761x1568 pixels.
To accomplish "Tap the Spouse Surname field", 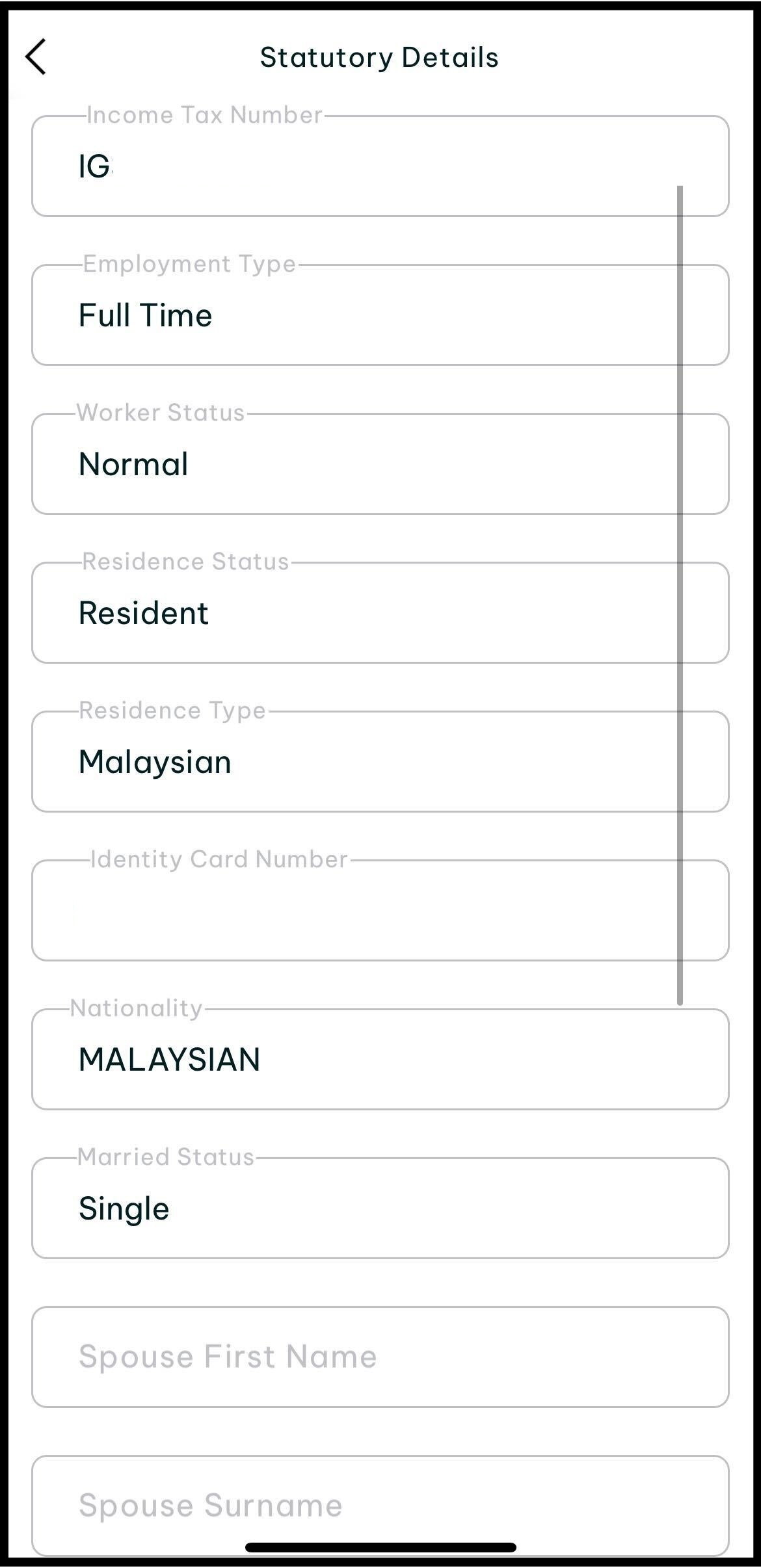I will 380,1506.
